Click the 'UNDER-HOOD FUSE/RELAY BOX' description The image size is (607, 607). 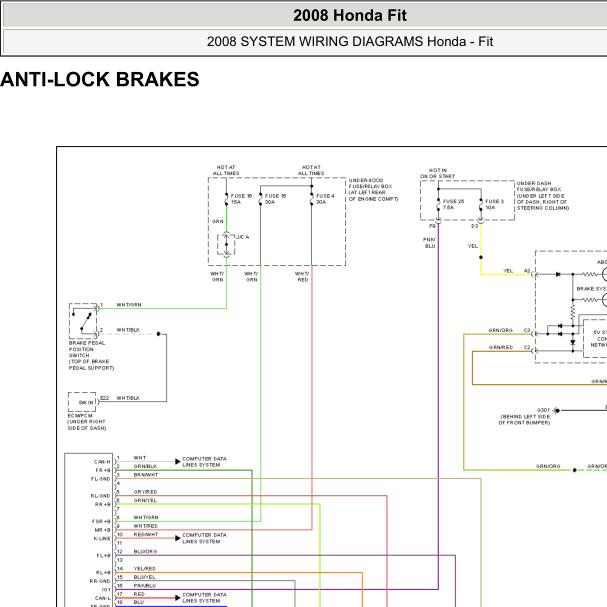pyautogui.click(x=373, y=190)
